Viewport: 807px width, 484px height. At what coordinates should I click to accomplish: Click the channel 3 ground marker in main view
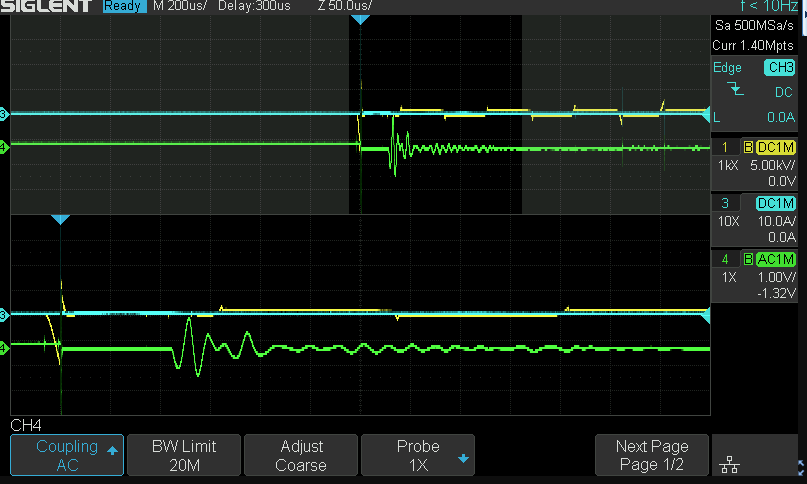click(x=4, y=114)
